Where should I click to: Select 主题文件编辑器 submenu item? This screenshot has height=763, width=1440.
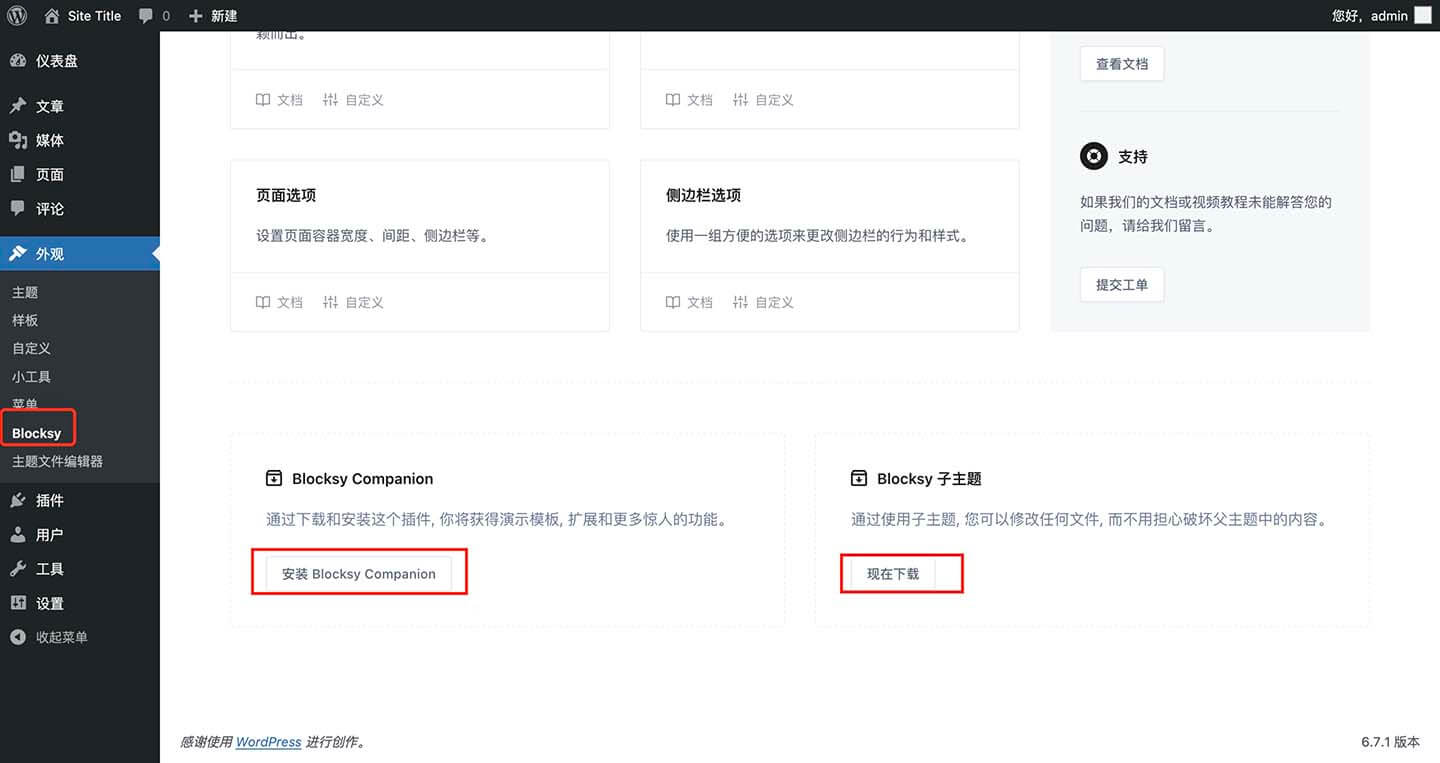click(x=57, y=461)
